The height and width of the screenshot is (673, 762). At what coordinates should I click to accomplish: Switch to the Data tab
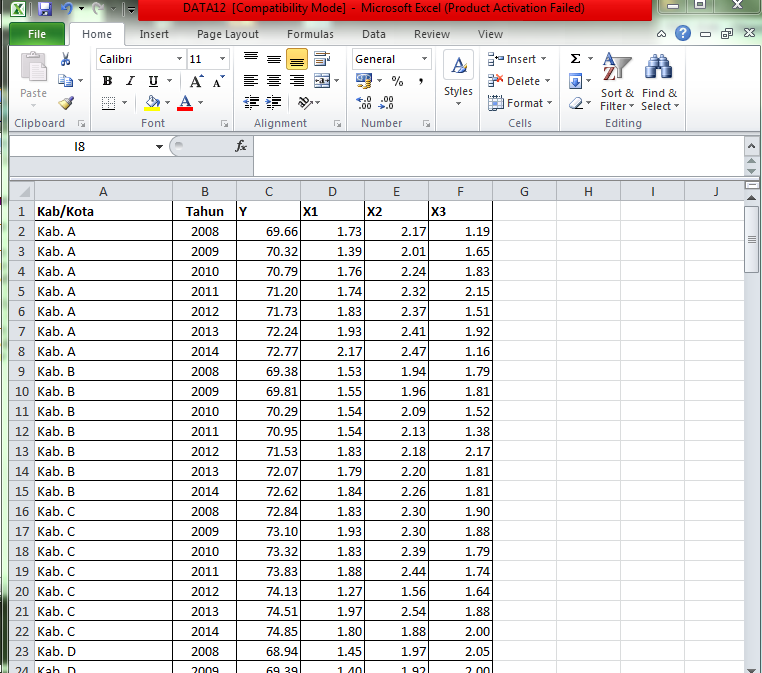point(374,34)
